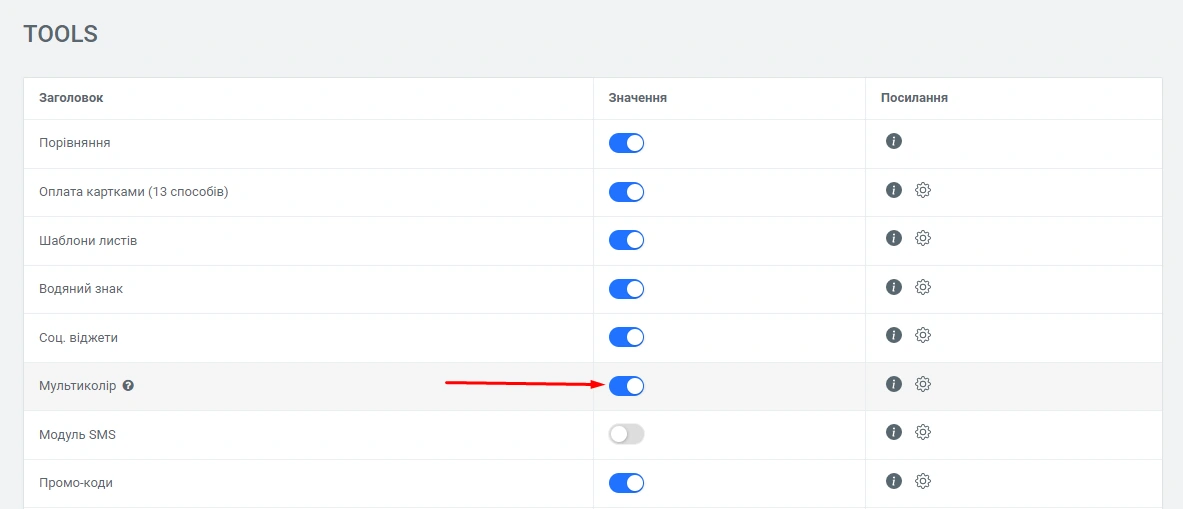Screen dimensions: 1183x509
Task: Turn off Оплата картками toggle
Action: (626, 192)
